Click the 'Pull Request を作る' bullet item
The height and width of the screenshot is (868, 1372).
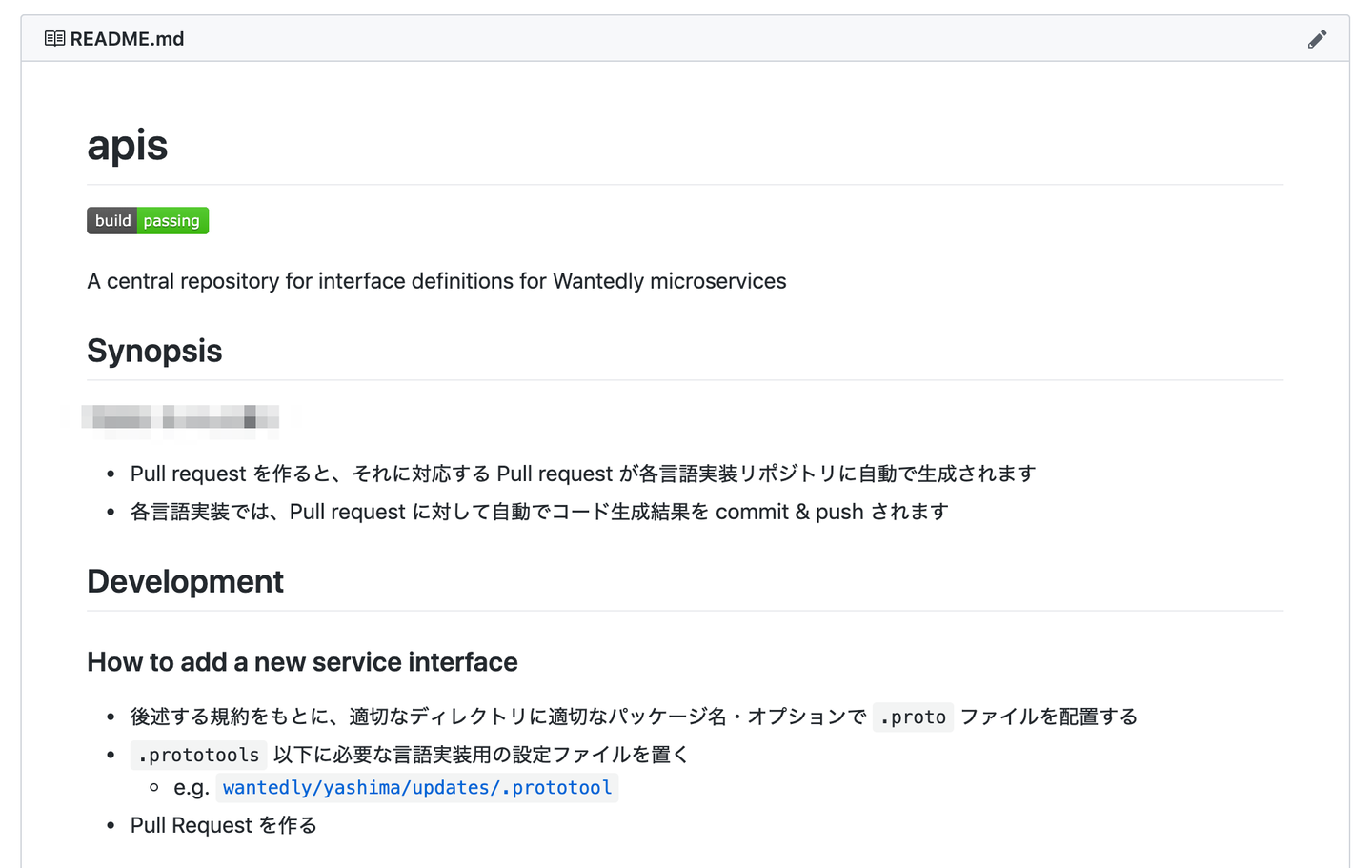(223, 825)
